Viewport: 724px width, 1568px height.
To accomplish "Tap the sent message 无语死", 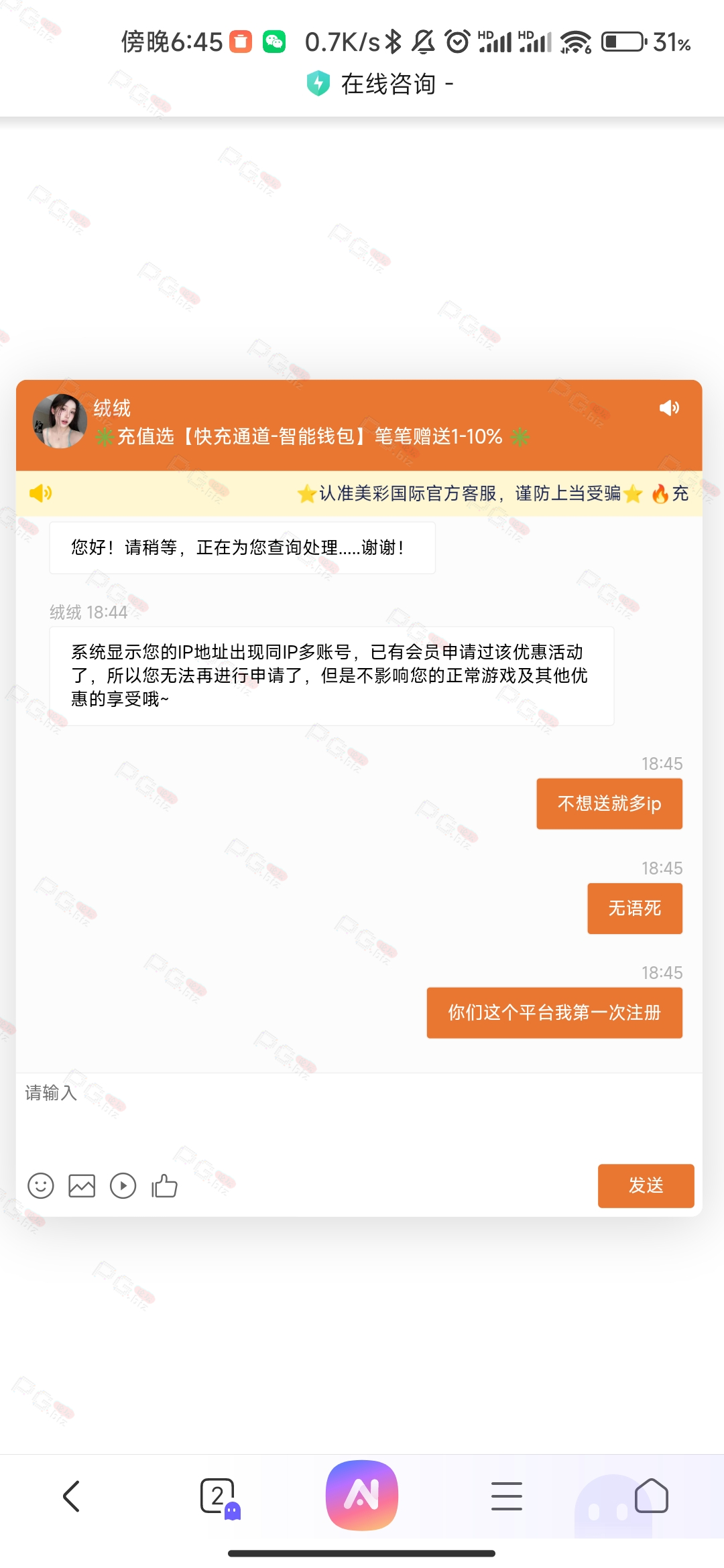I will 635,908.
